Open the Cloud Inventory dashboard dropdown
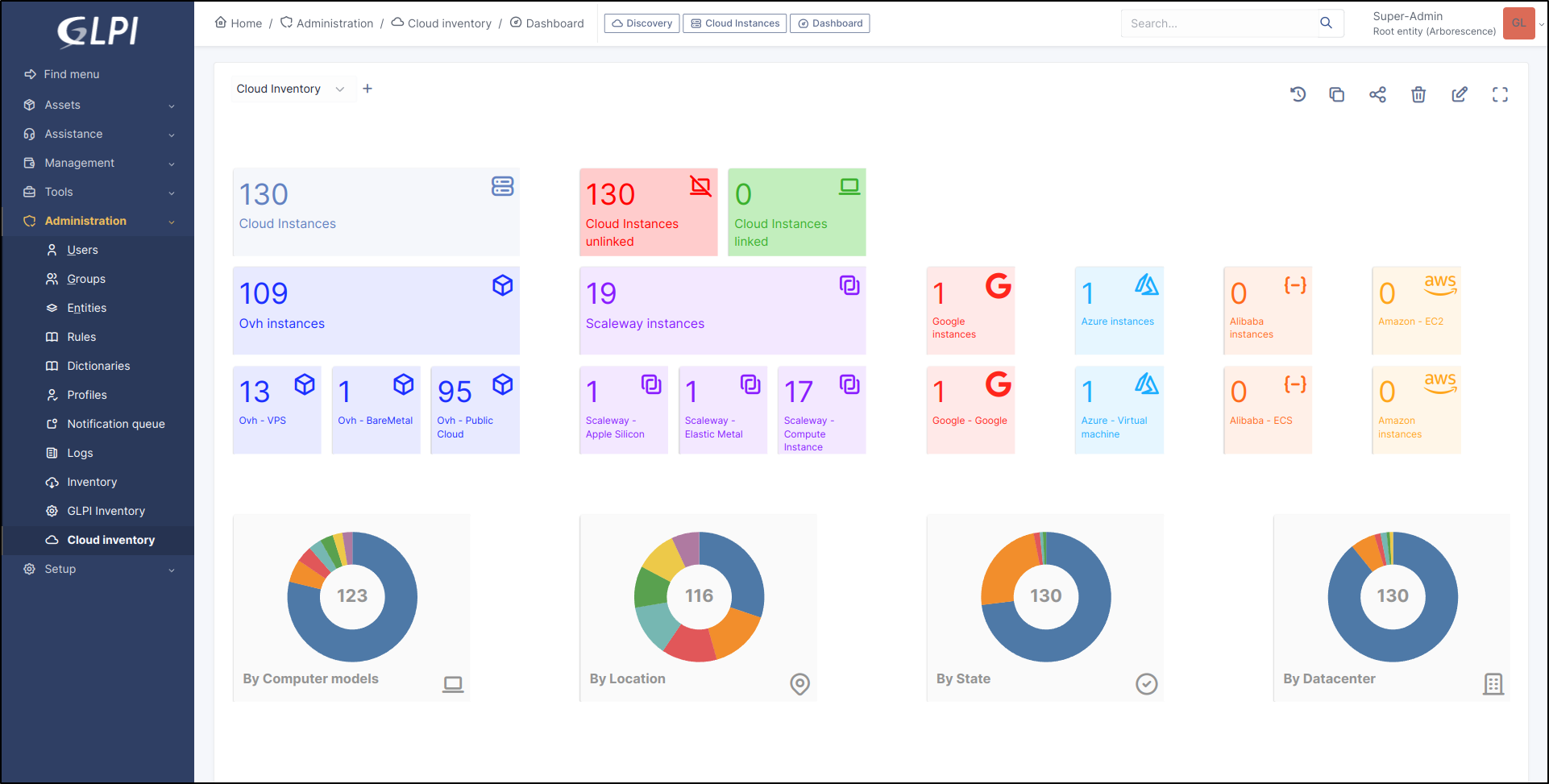Viewport: 1549px width, 784px height. [x=289, y=89]
